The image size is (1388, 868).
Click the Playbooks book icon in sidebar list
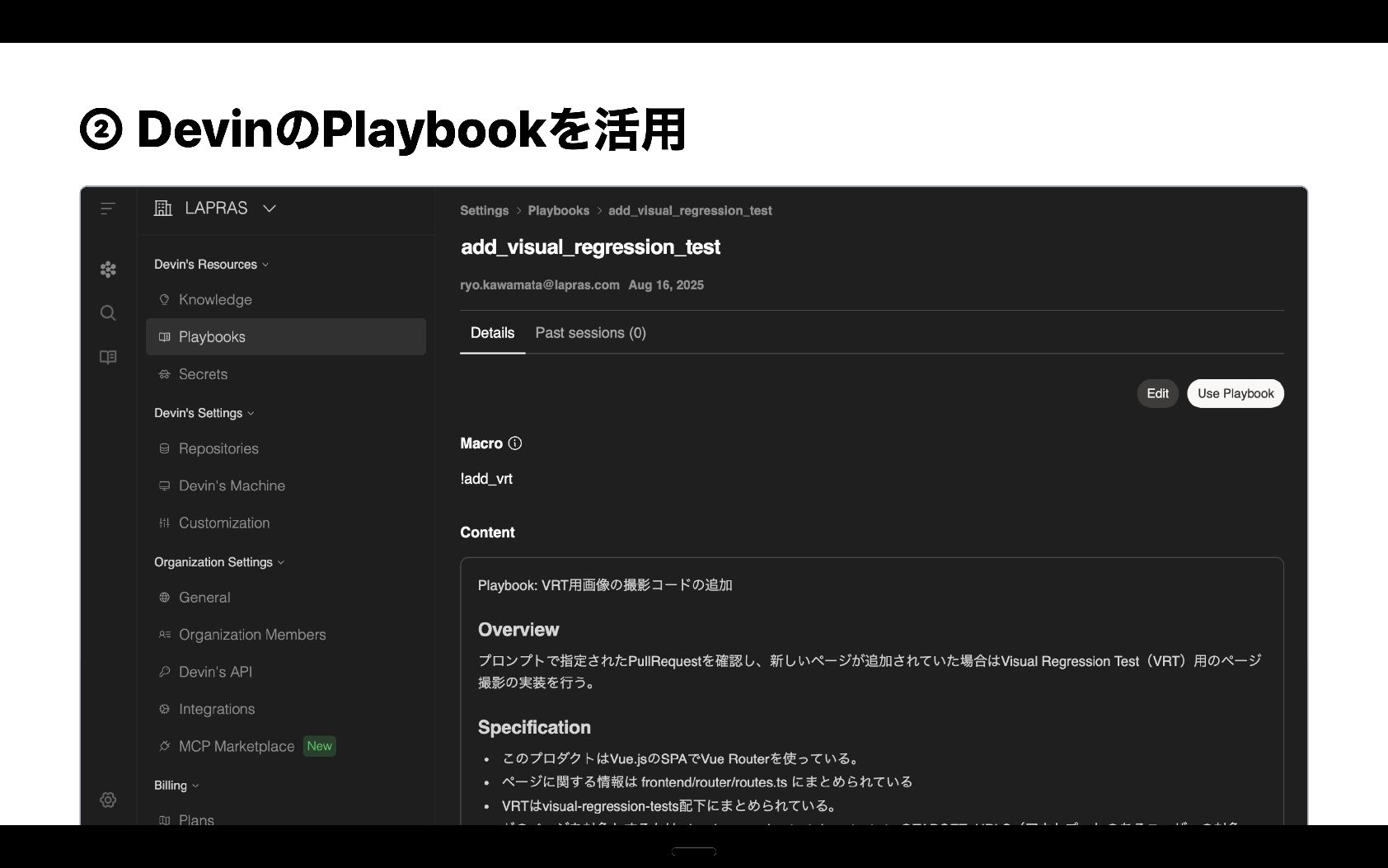(164, 337)
